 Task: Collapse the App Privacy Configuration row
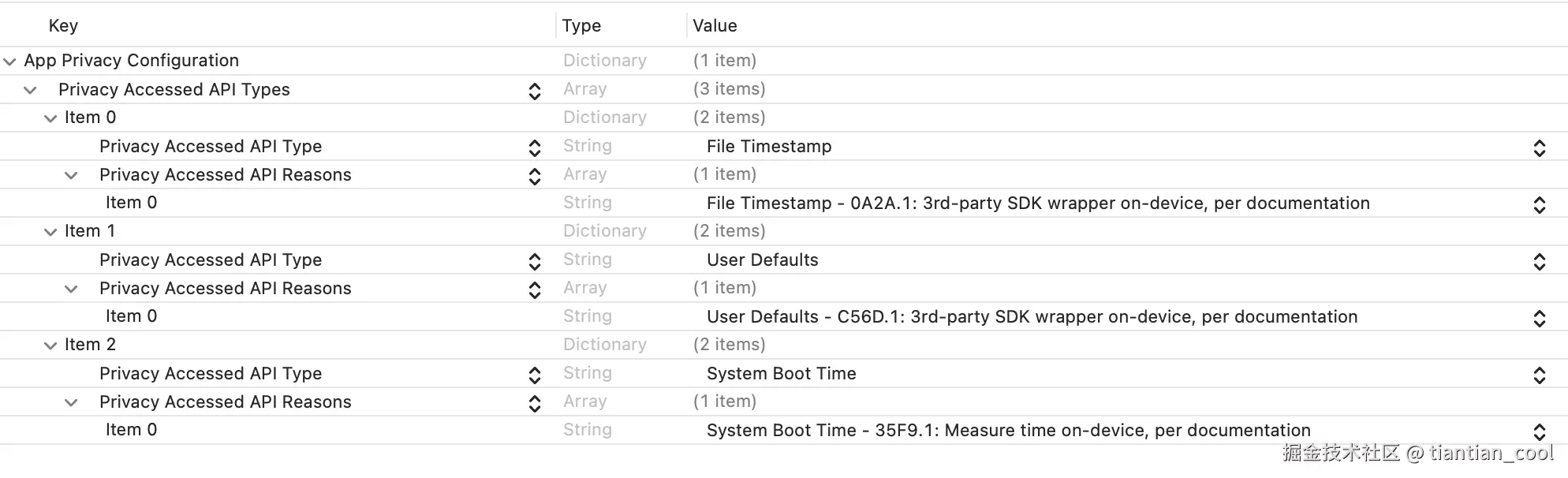point(9,62)
